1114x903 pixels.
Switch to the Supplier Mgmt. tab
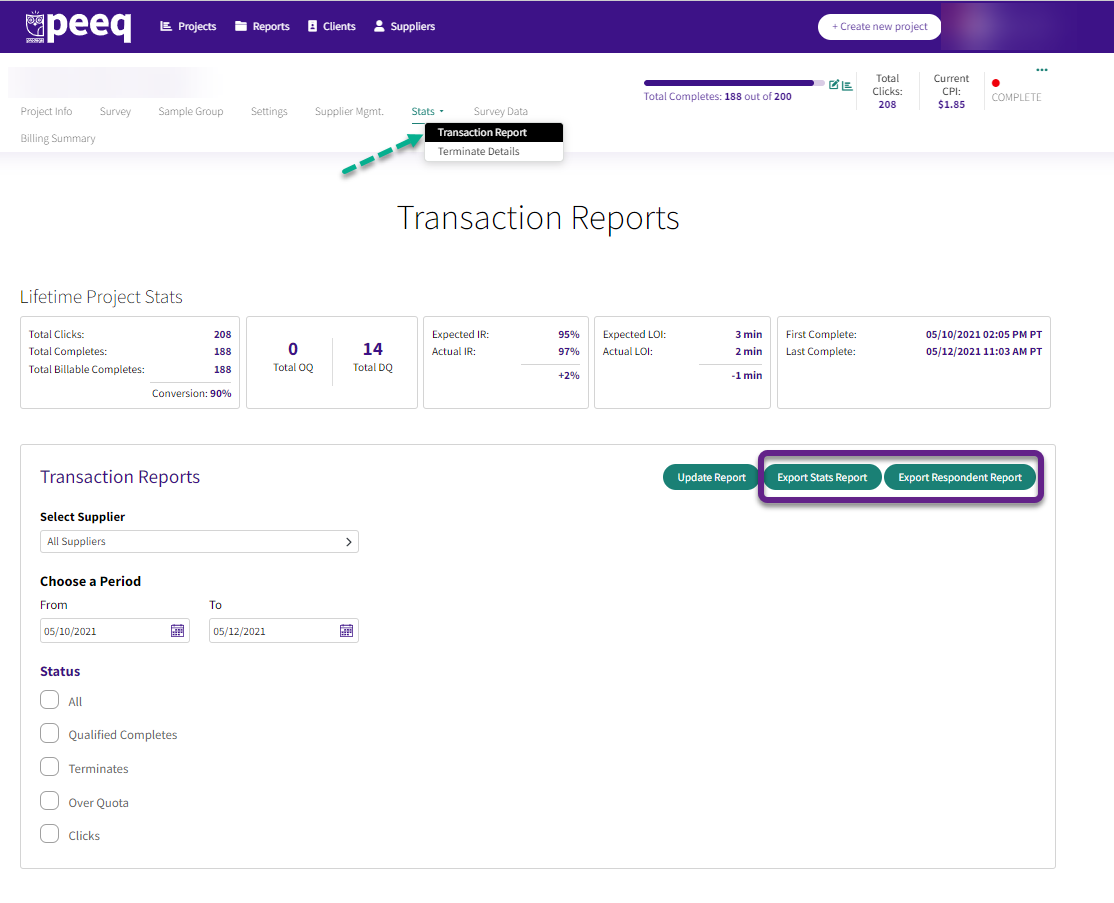point(349,112)
